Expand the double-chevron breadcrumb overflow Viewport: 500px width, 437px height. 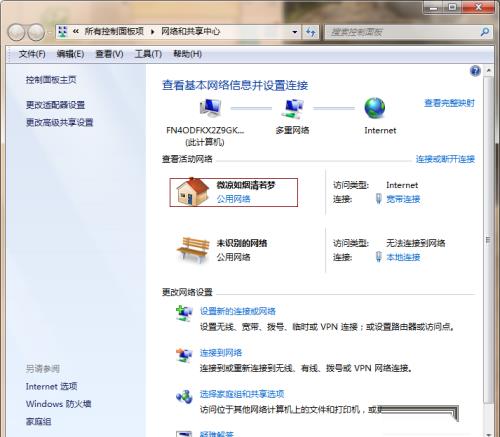coord(76,32)
